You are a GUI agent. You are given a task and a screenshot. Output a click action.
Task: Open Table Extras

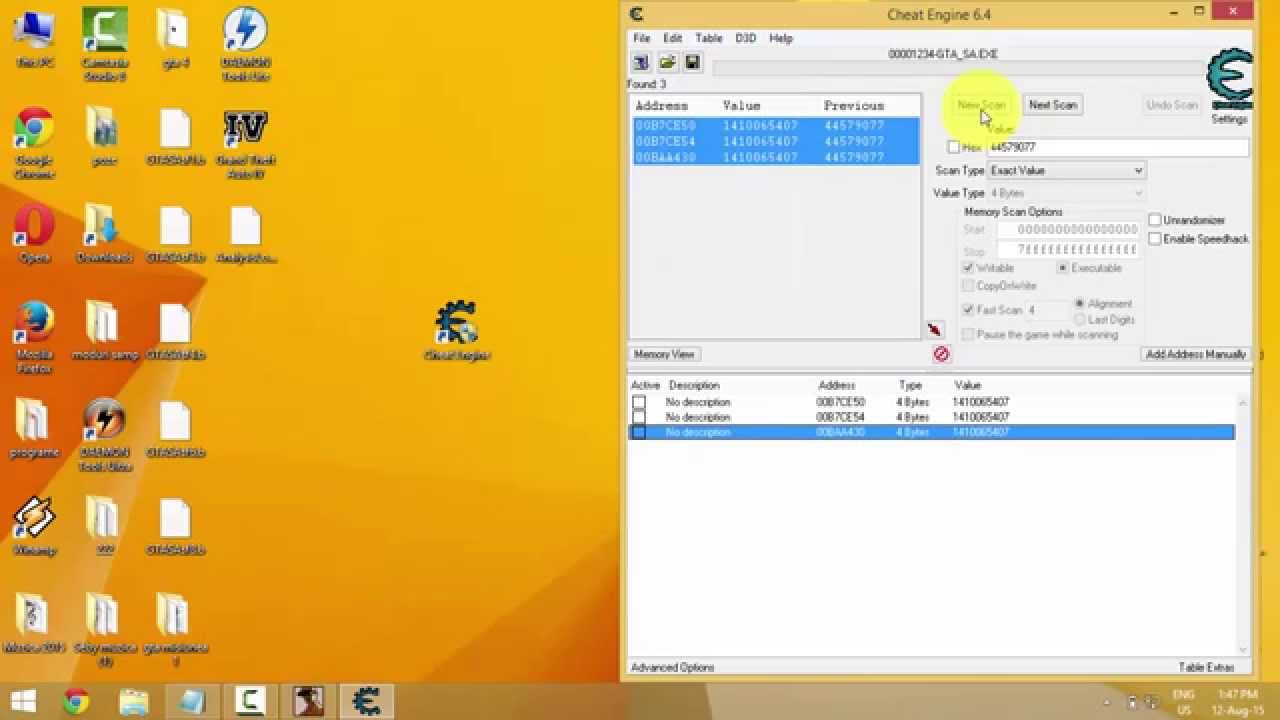[x=1206, y=667]
